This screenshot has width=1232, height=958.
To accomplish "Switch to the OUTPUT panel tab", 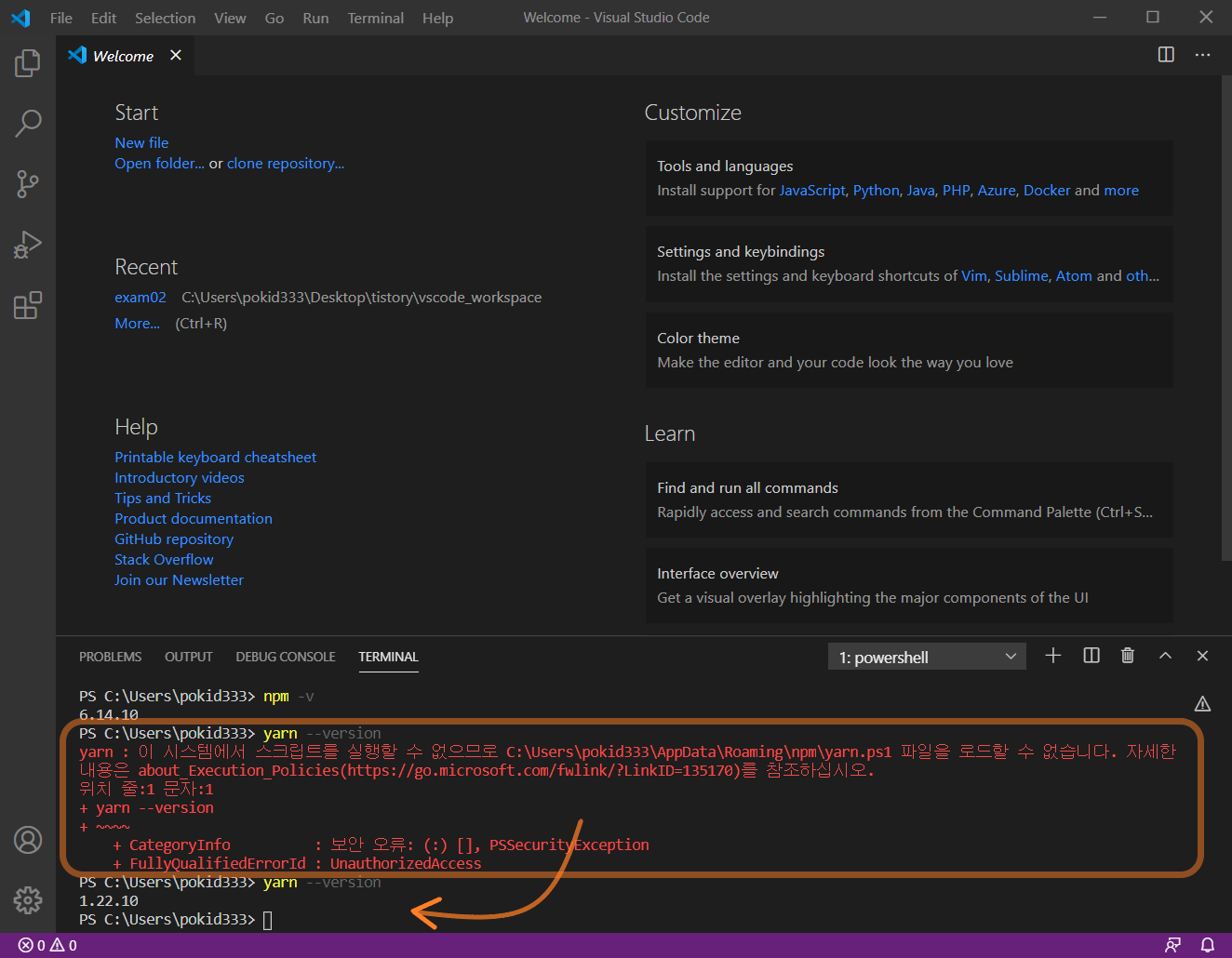I will point(188,657).
